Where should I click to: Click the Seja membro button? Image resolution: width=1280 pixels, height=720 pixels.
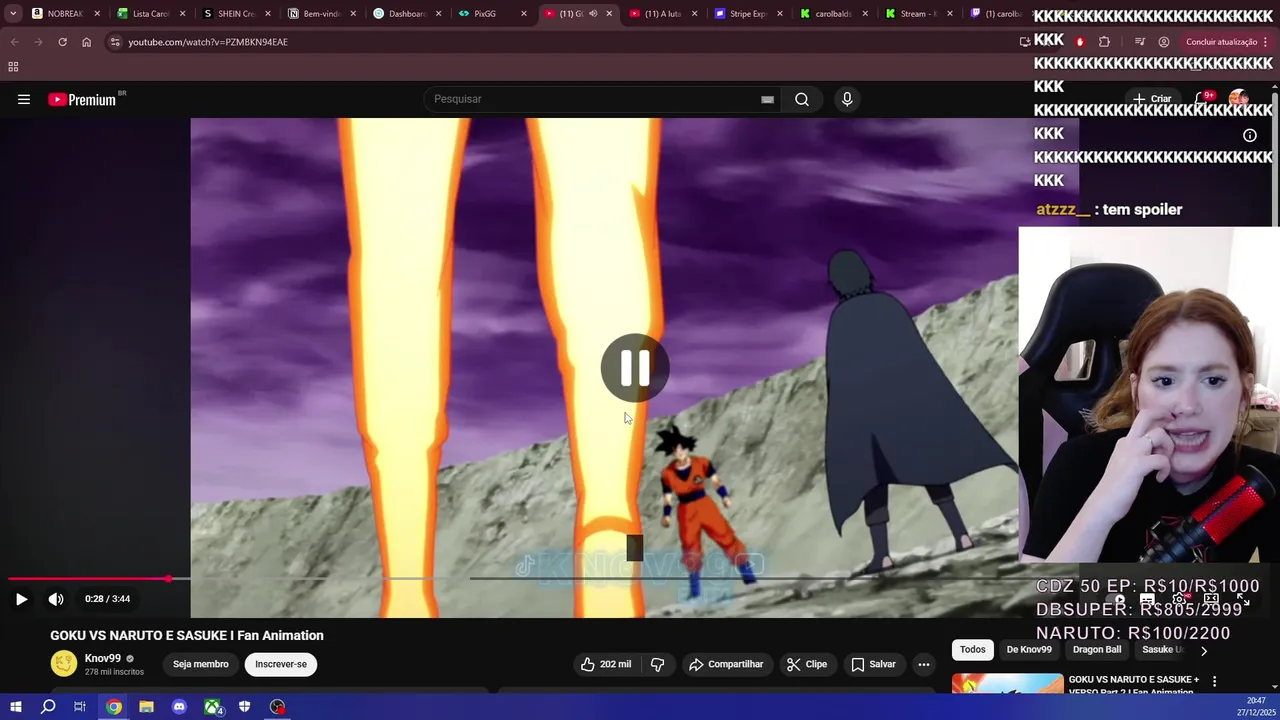click(201, 664)
